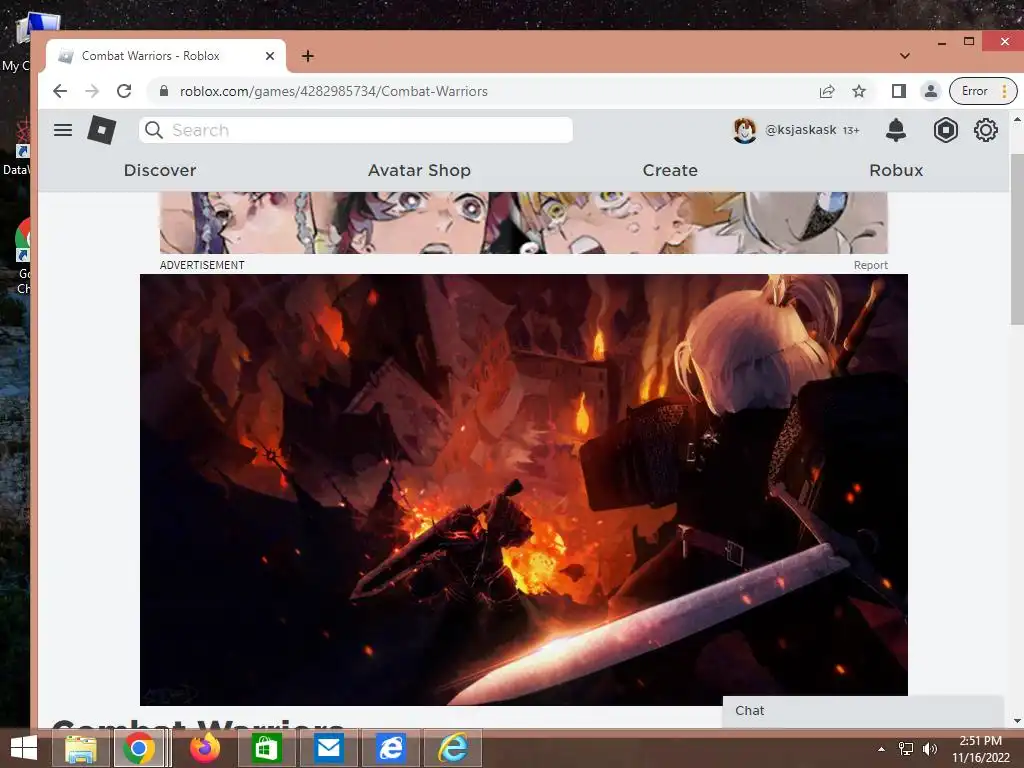Viewport: 1024px width, 768px height.
Task: Go back to the previous page
Action: (60, 91)
